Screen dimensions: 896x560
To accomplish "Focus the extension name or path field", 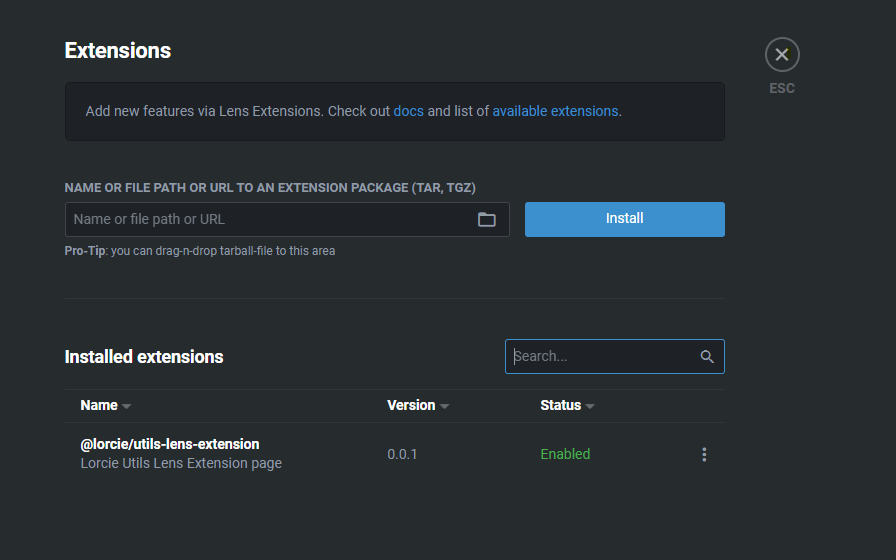I will pyautogui.click(x=270, y=220).
